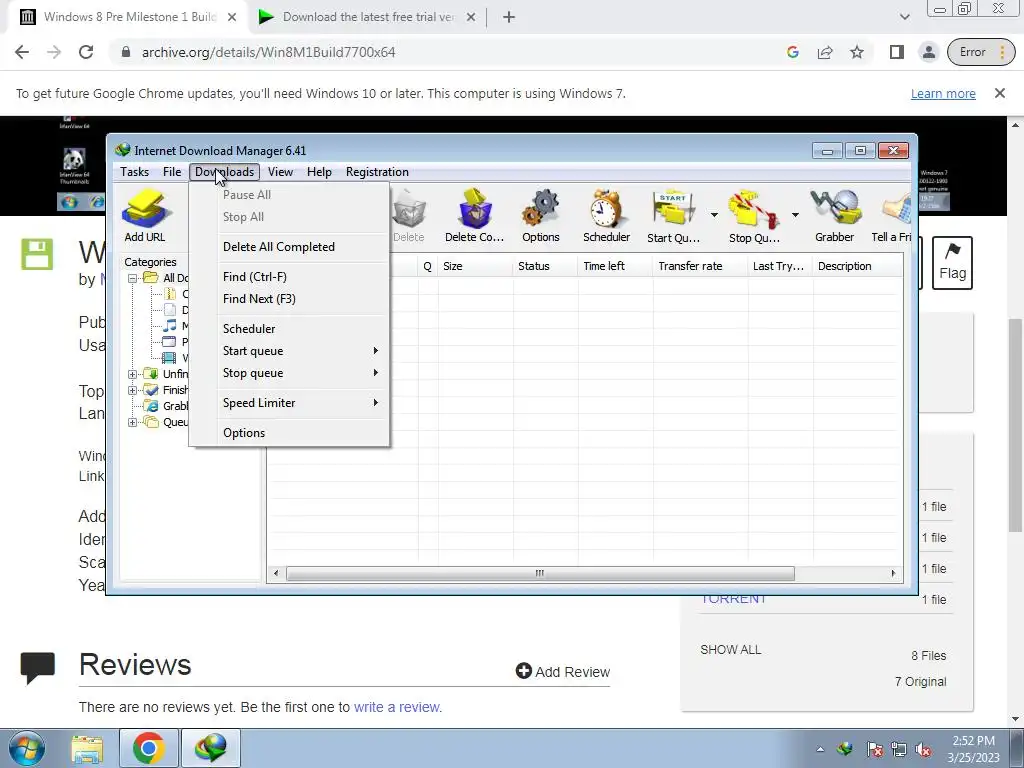Screen dimensions: 1024x768
Task: Click the share page icon
Action: pyautogui.click(x=825, y=52)
